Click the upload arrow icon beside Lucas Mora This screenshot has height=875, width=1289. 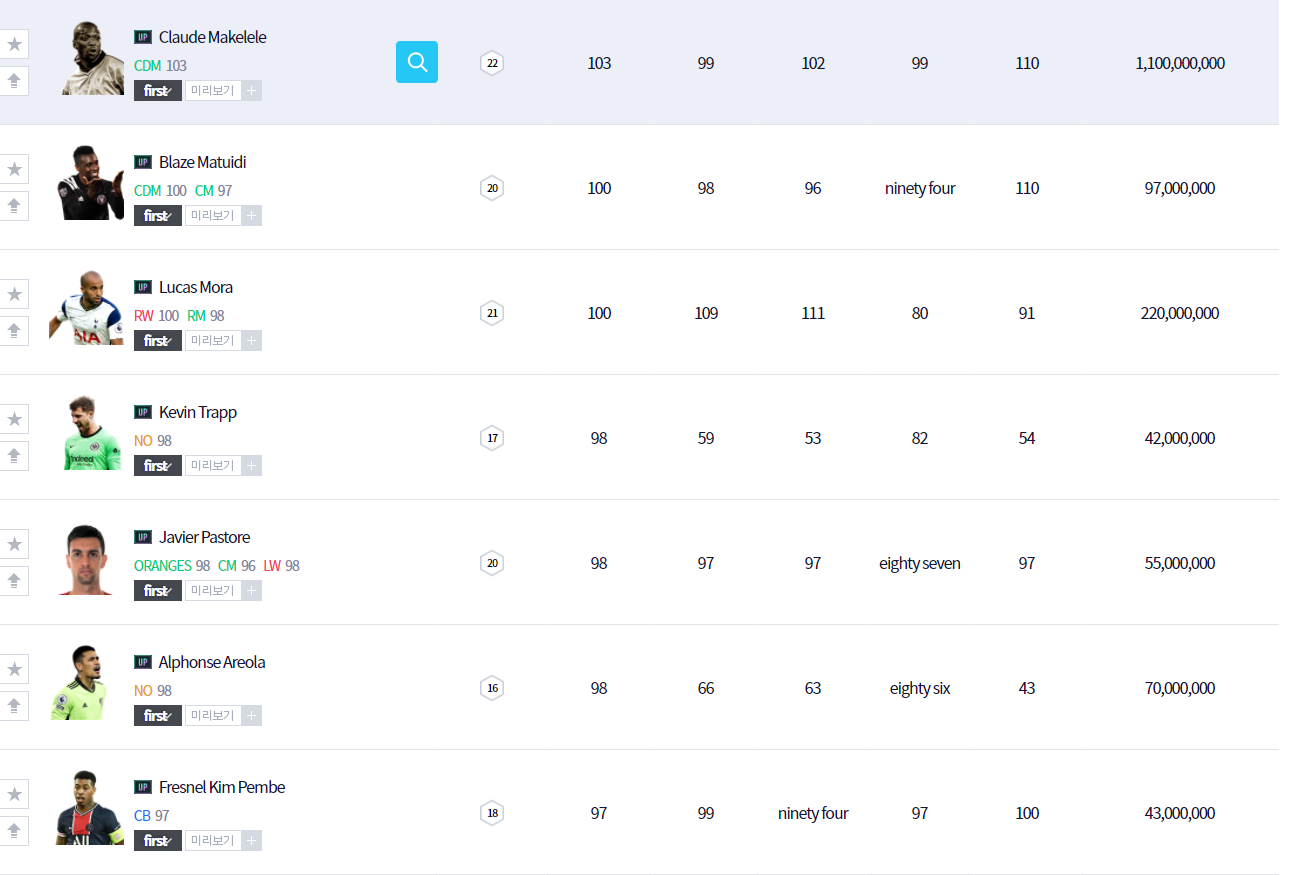[14, 331]
